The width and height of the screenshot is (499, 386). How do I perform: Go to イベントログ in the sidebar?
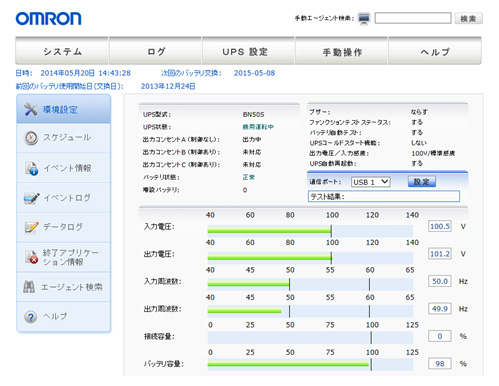[64, 198]
